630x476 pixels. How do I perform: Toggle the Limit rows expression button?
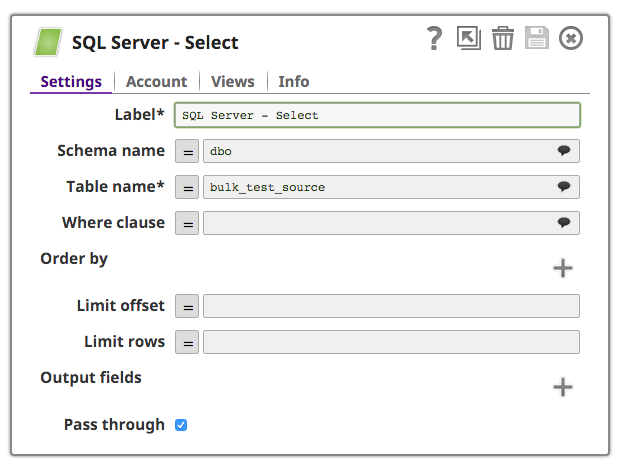tap(187, 342)
